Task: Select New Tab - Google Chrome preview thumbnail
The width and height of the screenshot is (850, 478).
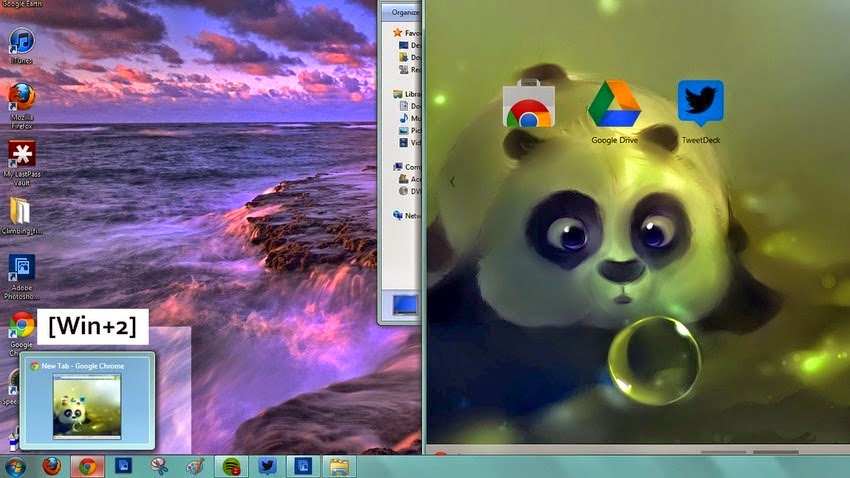Action: [87, 401]
